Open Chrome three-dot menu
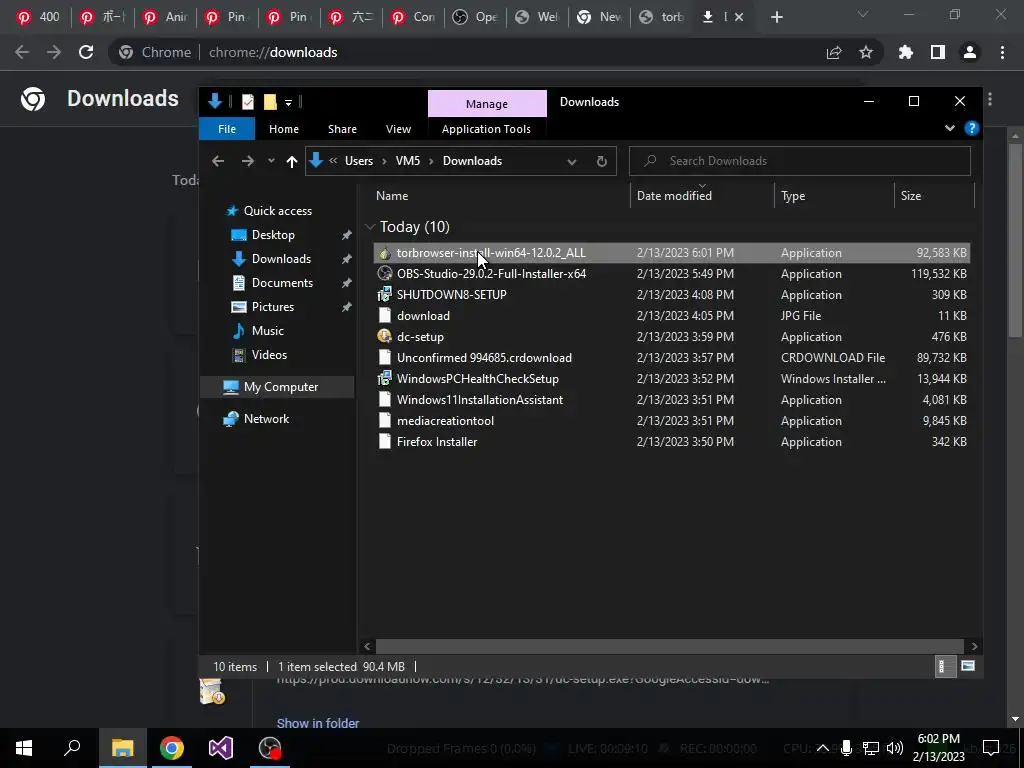 [1002, 52]
